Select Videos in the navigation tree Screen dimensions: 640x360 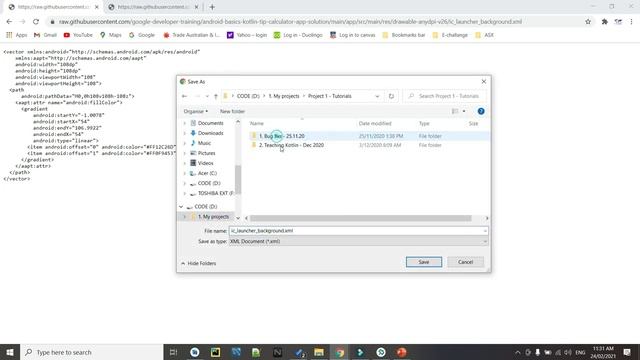(x=205, y=163)
